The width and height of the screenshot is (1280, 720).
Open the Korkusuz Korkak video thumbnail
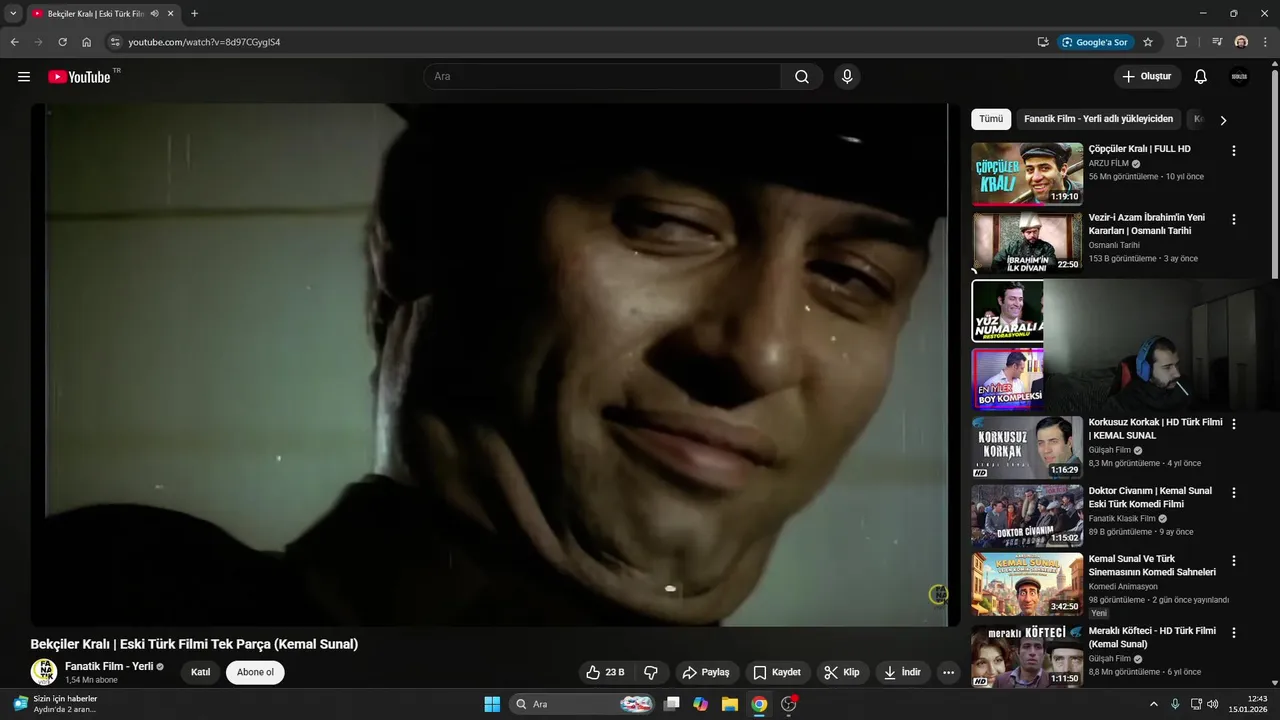coord(1027,447)
